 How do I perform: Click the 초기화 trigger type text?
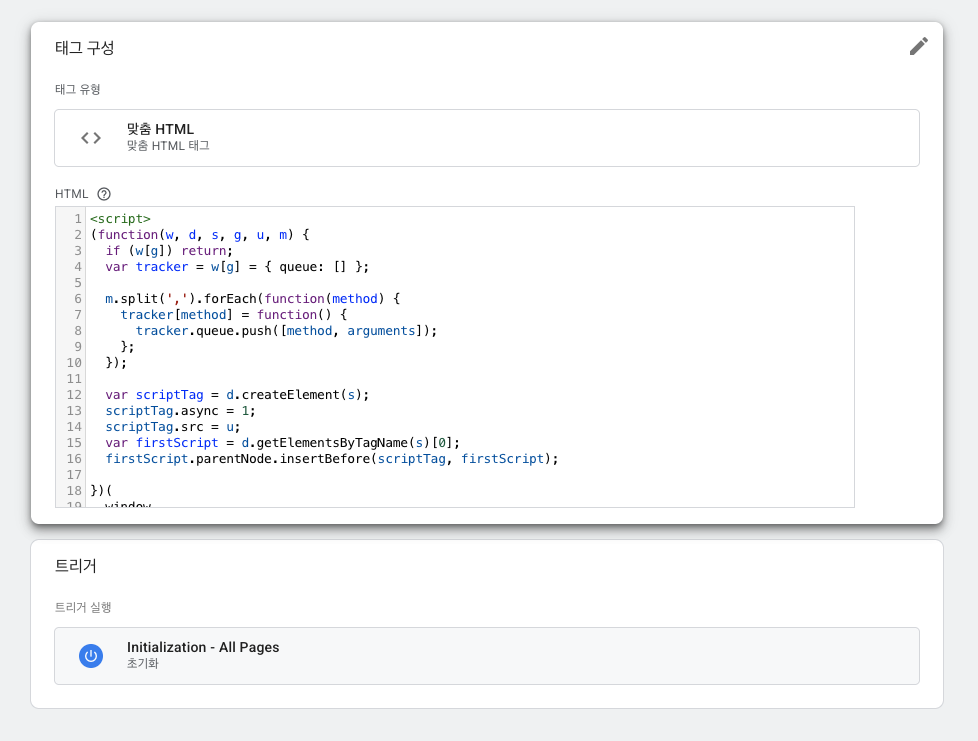(x=143, y=664)
